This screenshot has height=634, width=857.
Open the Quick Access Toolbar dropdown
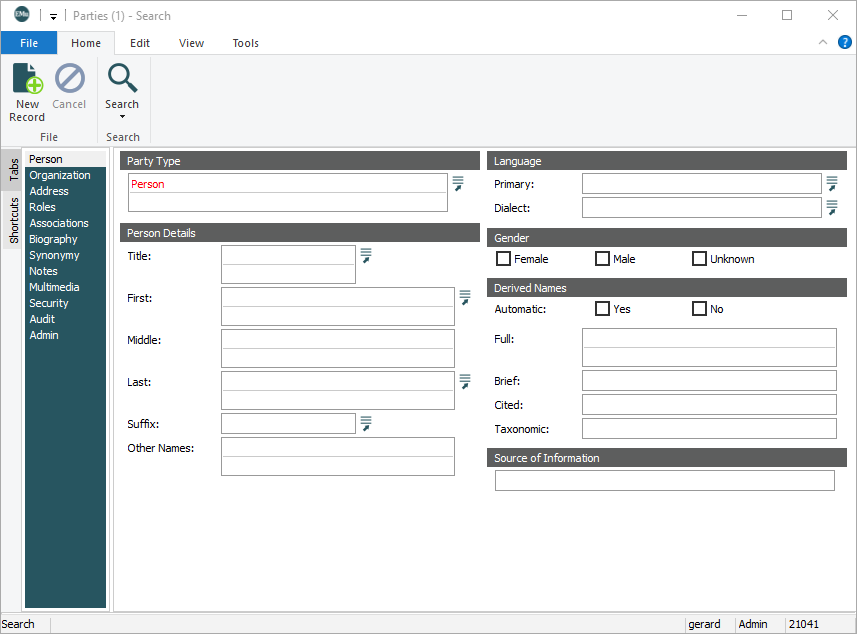tap(53, 16)
